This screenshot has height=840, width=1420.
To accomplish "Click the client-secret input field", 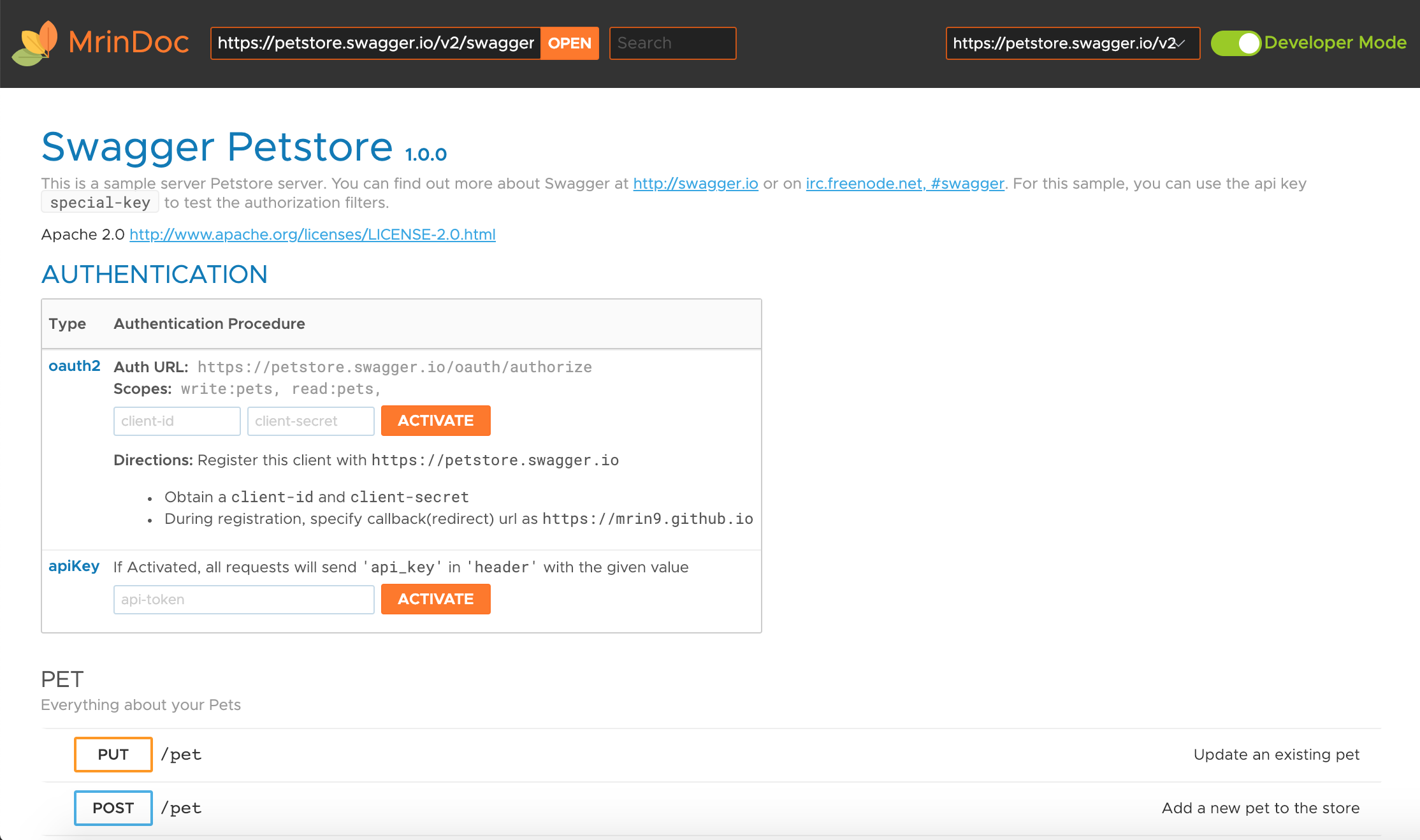I will tap(310, 421).
